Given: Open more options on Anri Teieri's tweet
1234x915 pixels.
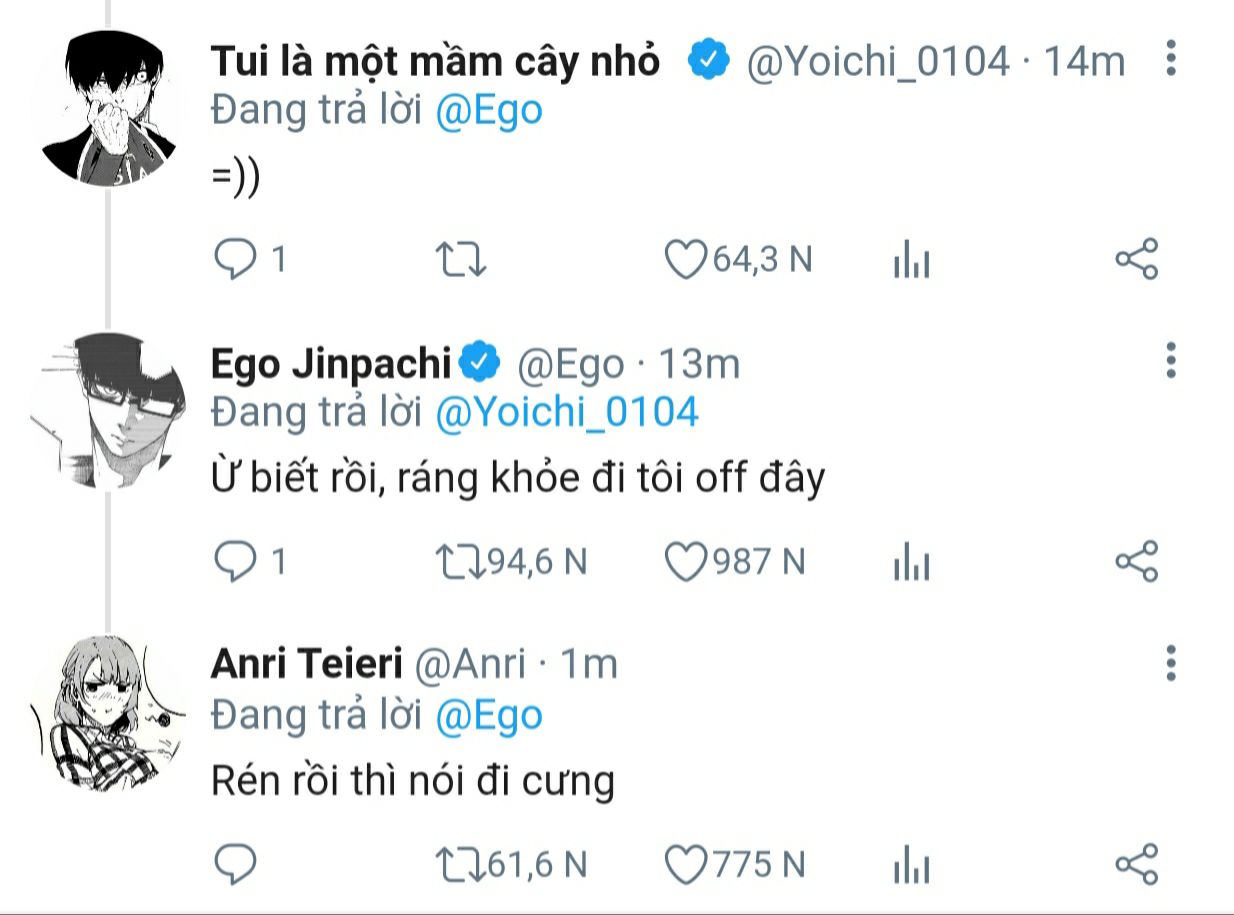Looking at the screenshot, I should pos(1171,662).
